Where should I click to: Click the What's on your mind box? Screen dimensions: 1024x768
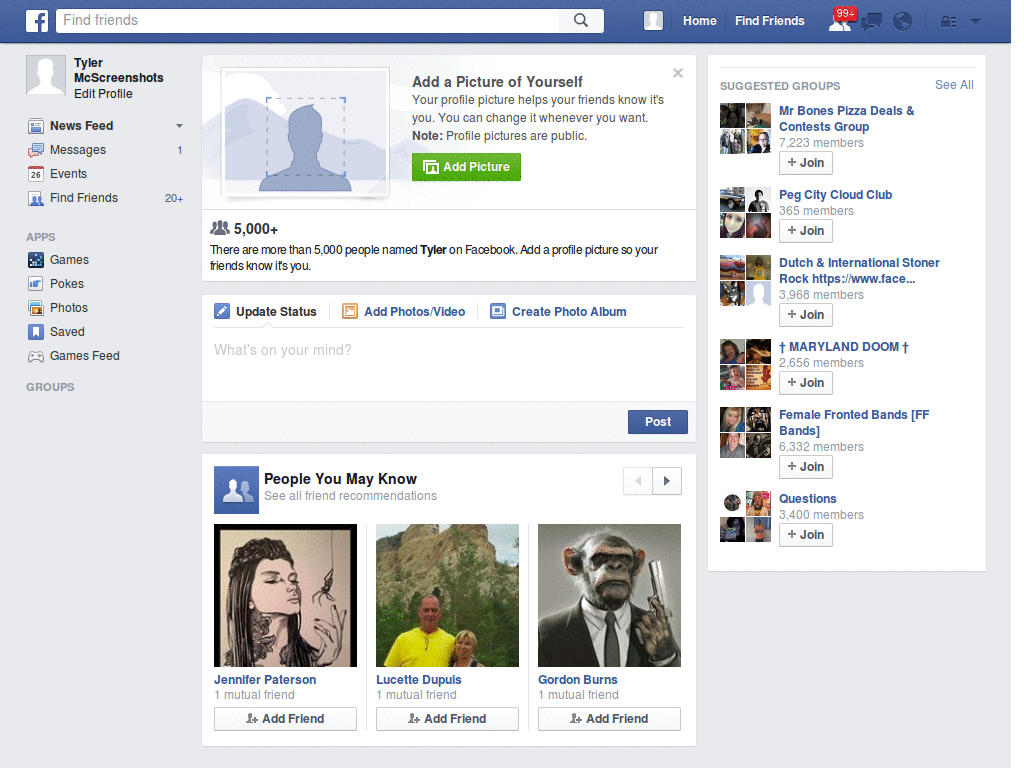pos(449,364)
